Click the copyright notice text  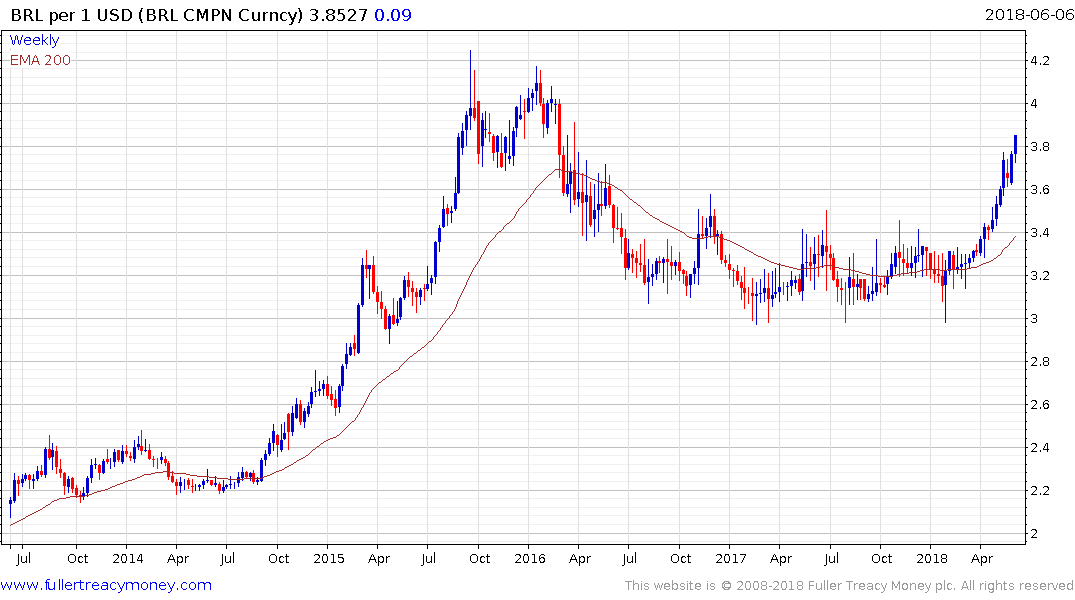coord(849,586)
